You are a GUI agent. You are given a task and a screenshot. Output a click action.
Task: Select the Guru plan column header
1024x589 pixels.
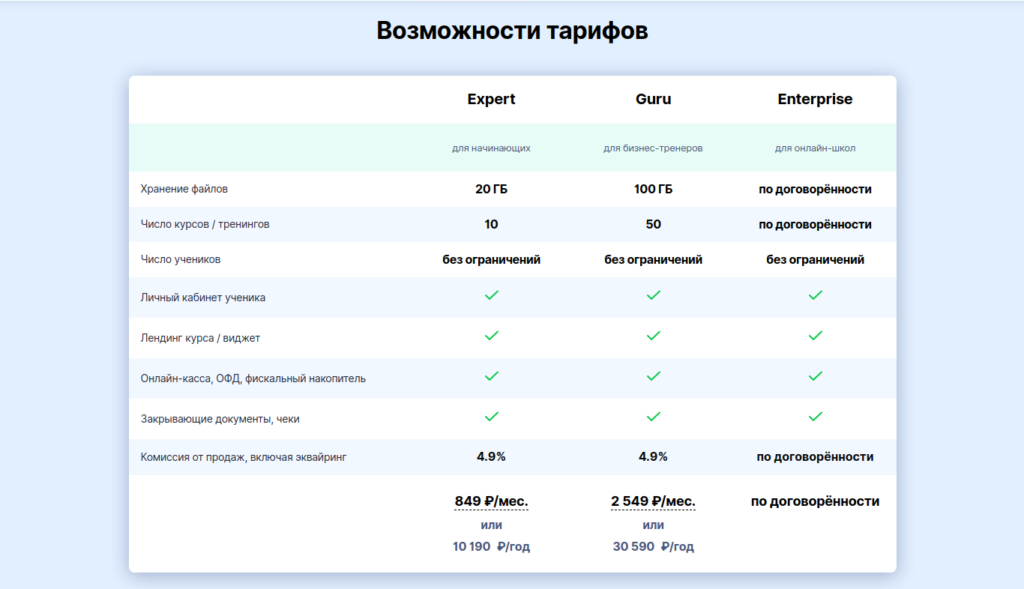point(653,99)
